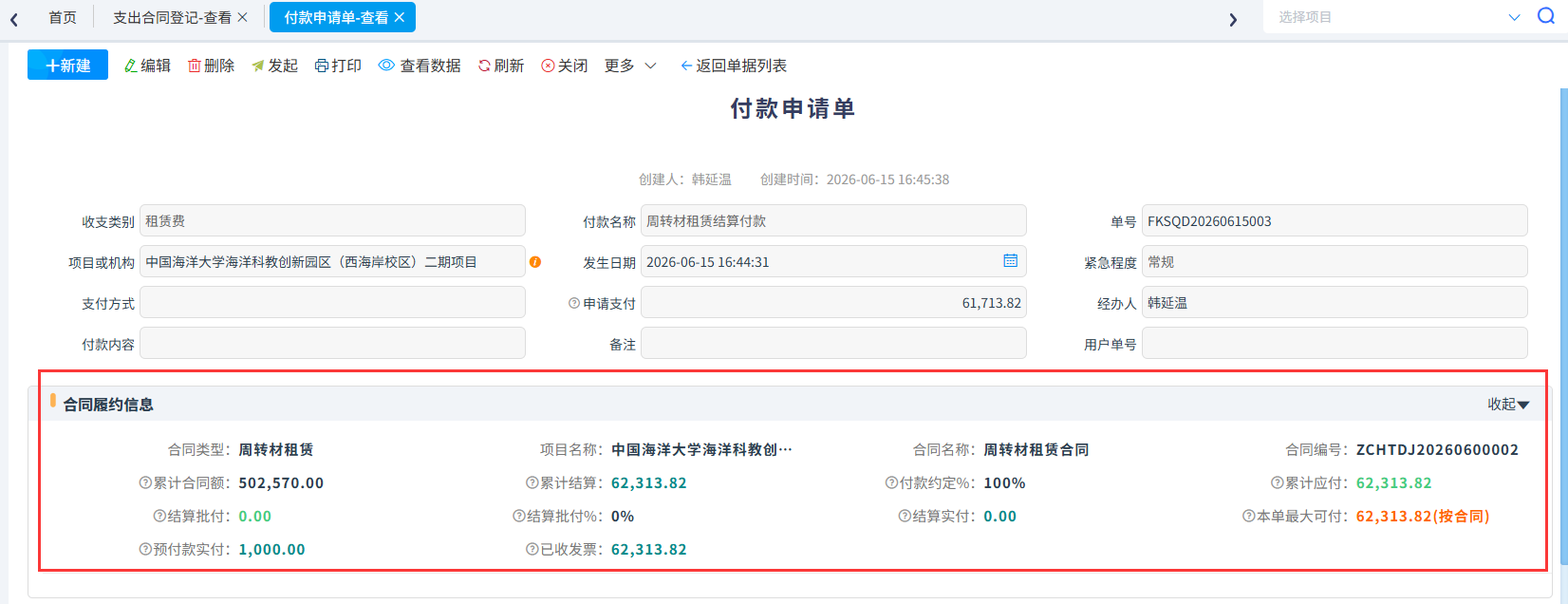Click the help icon beside 累计合同额

point(145,482)
